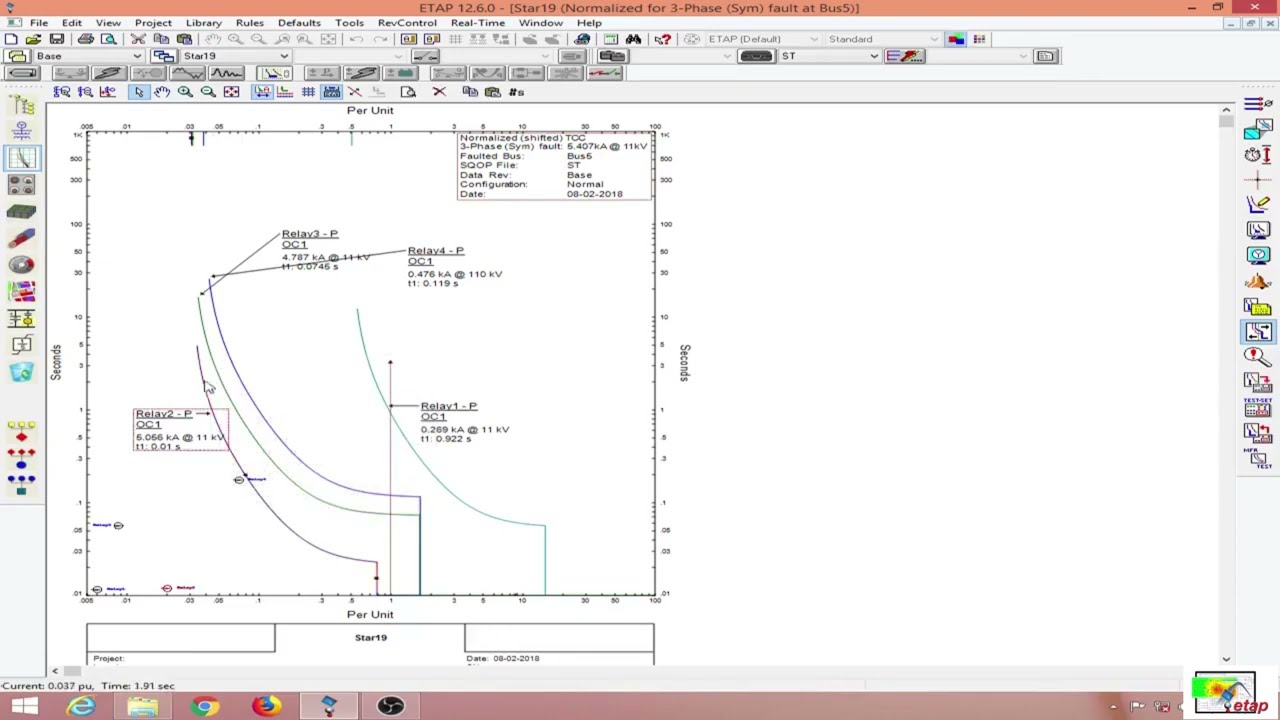Open Google Chrome from the taskbar
The height and width of the screenshot is (720, 1280).
tap(204, 707)
